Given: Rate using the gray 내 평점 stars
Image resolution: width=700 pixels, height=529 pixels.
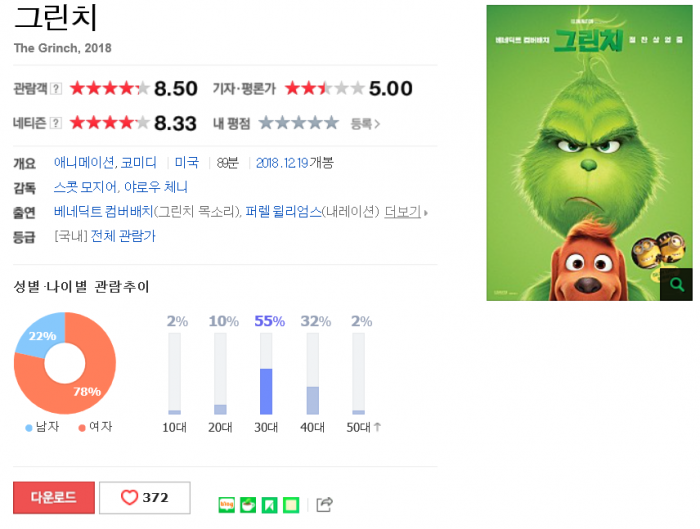Looking at the screenshot, I should pyautogui.click(x=298, y=123).
